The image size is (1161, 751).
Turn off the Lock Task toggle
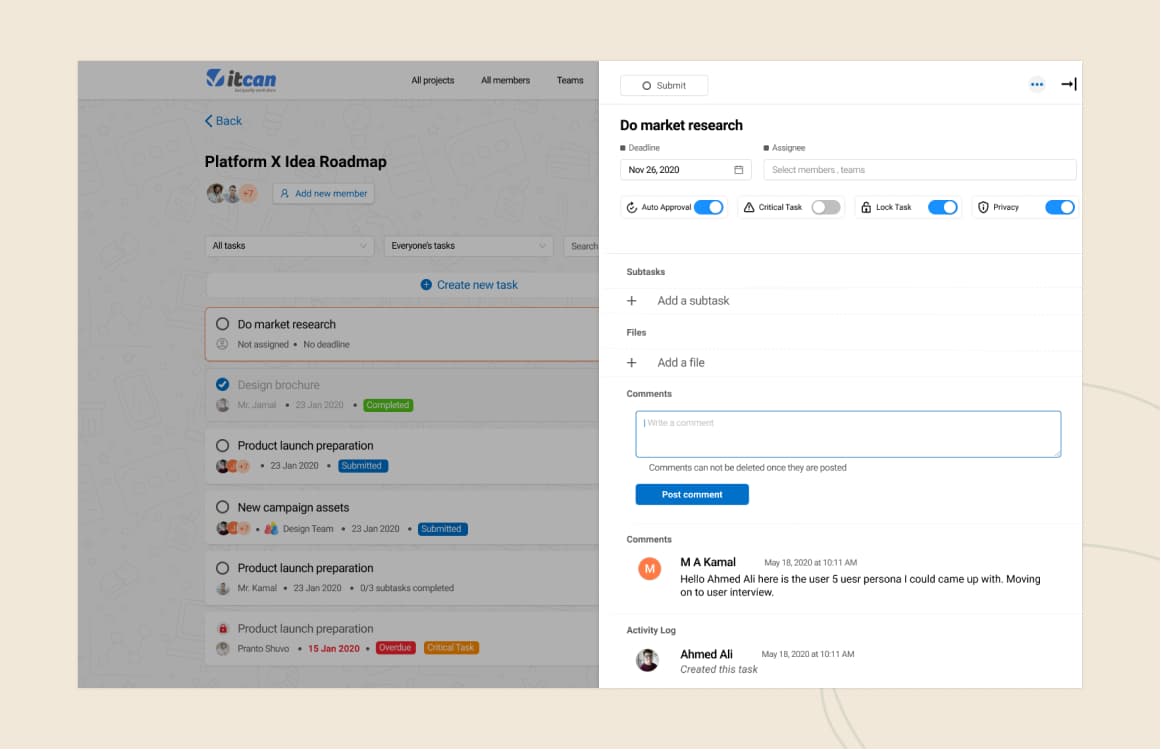(942, 208)
